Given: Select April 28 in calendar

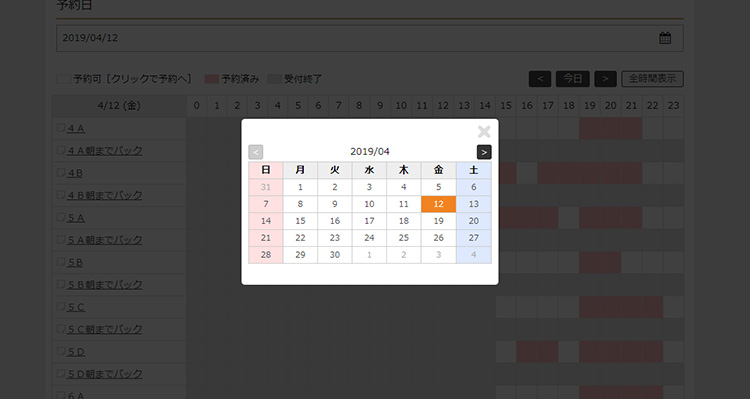Looking at the screenshot, I should (x=266, y=255).
